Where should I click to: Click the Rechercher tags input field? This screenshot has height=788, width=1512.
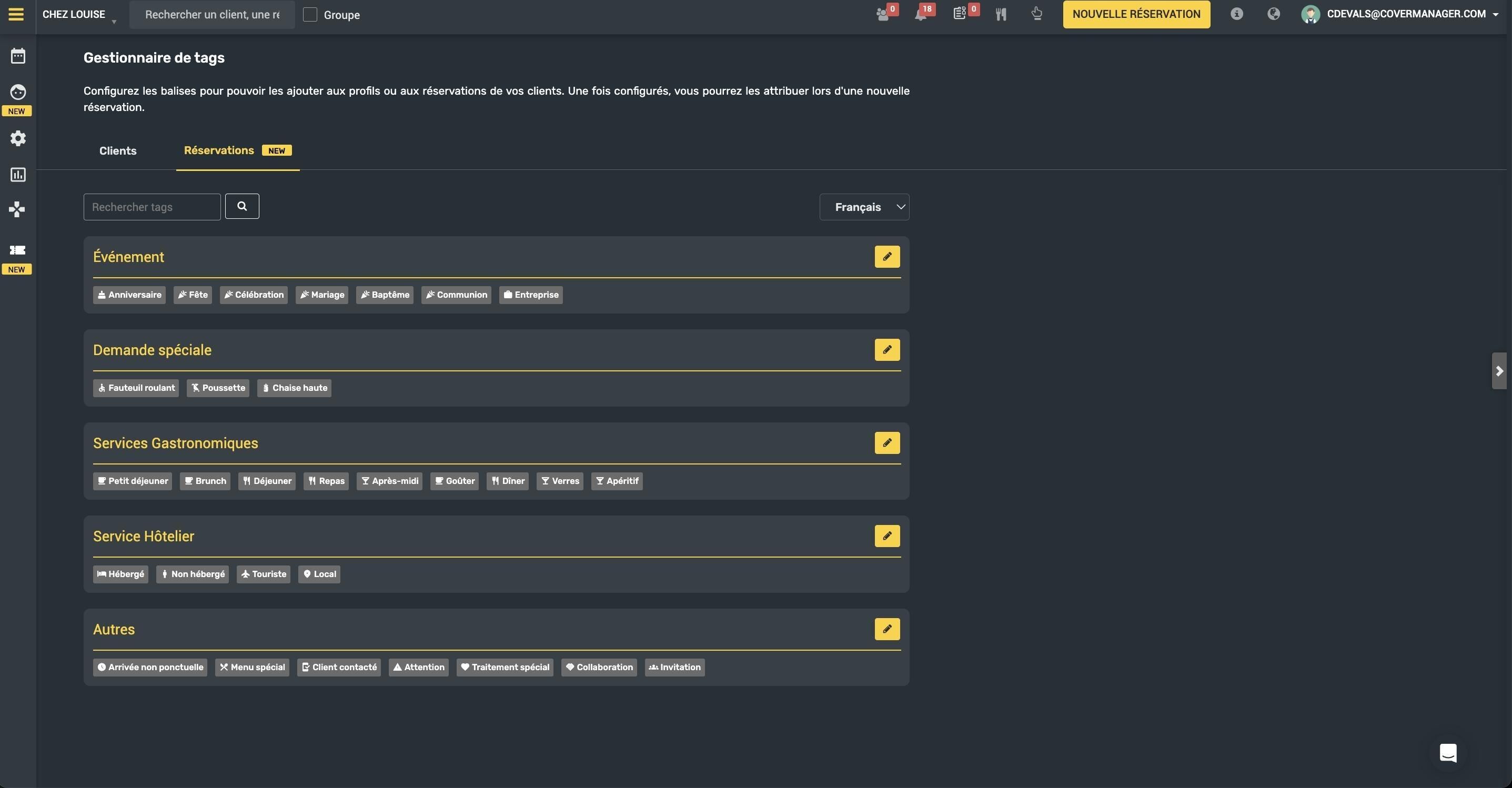[152, 207]
